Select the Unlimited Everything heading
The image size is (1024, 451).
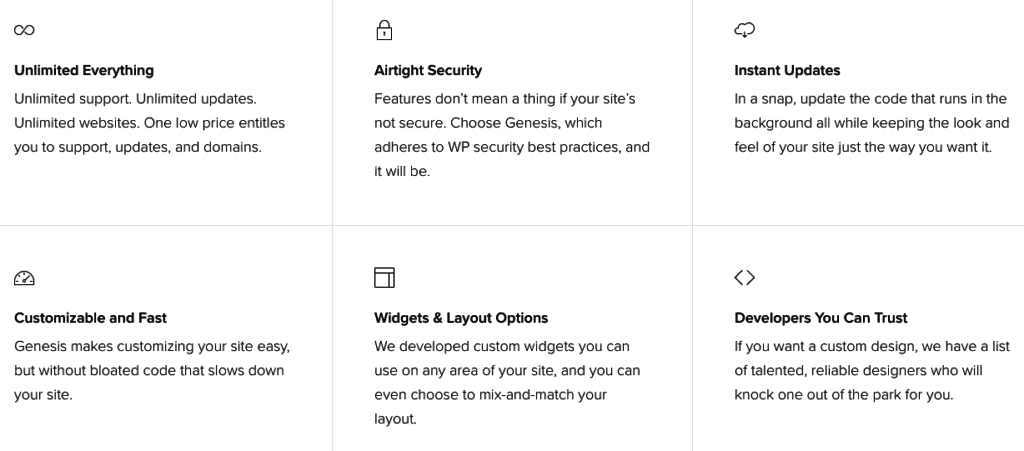84,70
